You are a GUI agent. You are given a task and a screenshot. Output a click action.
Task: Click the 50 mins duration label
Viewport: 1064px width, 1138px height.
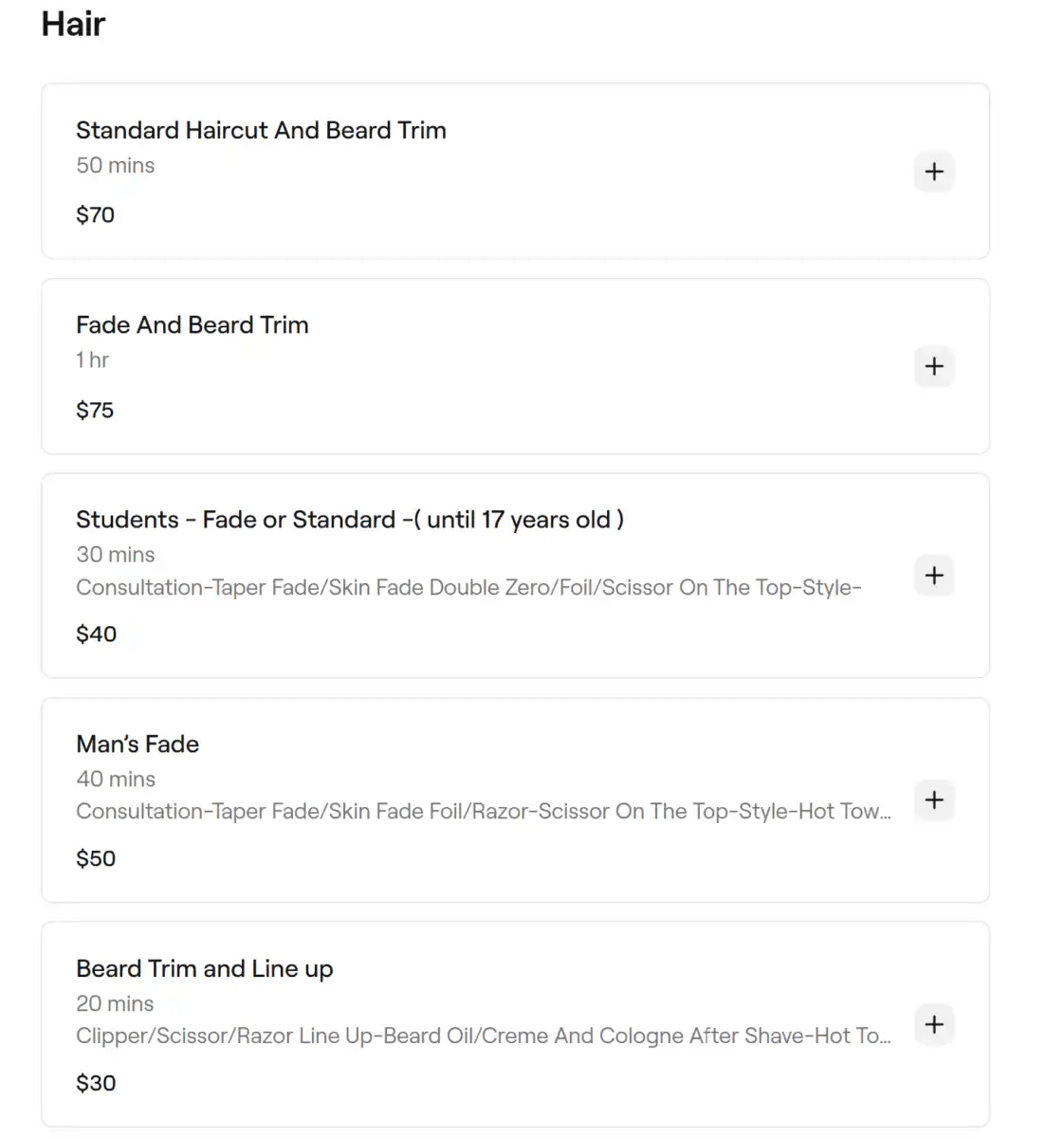[x=115, y=166]
